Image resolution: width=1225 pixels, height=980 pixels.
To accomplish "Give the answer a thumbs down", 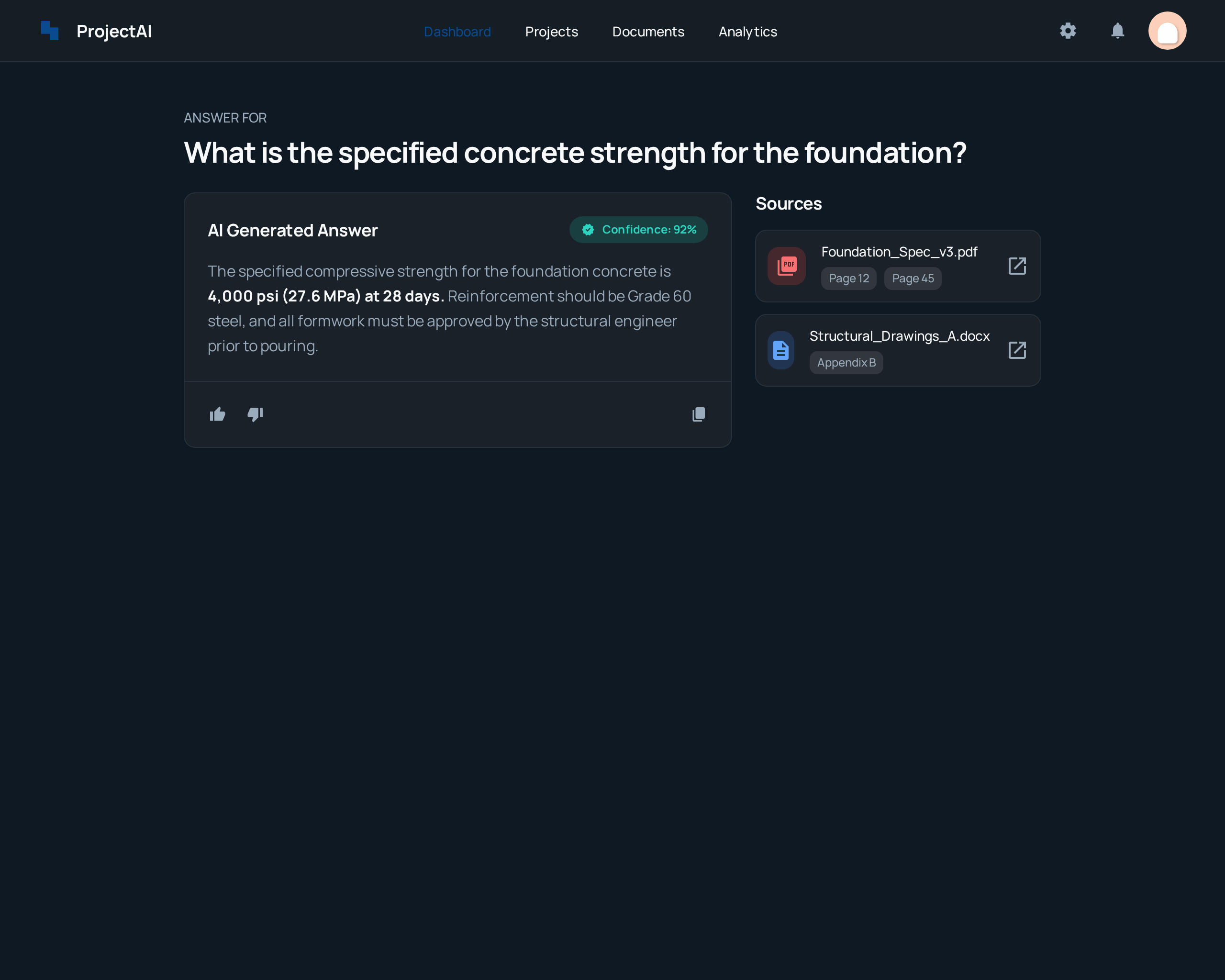I will point(255,414).
